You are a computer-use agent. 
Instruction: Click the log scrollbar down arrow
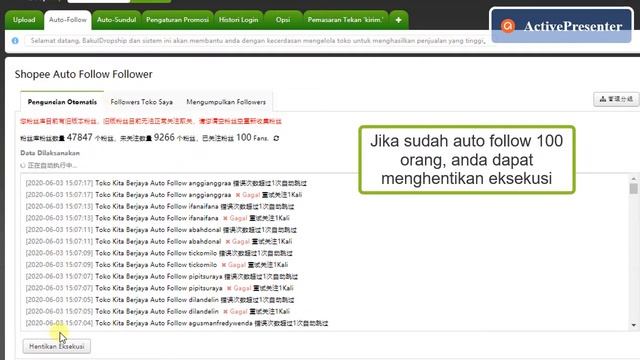(x=633, y=325)
